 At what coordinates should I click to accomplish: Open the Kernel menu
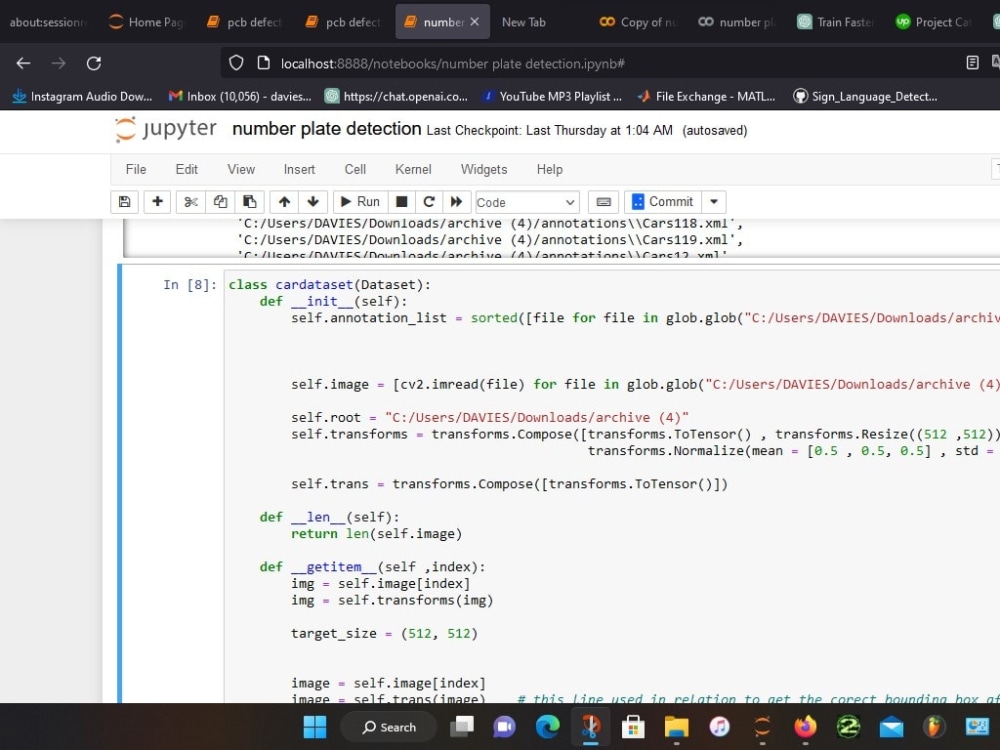coord(412,169)
